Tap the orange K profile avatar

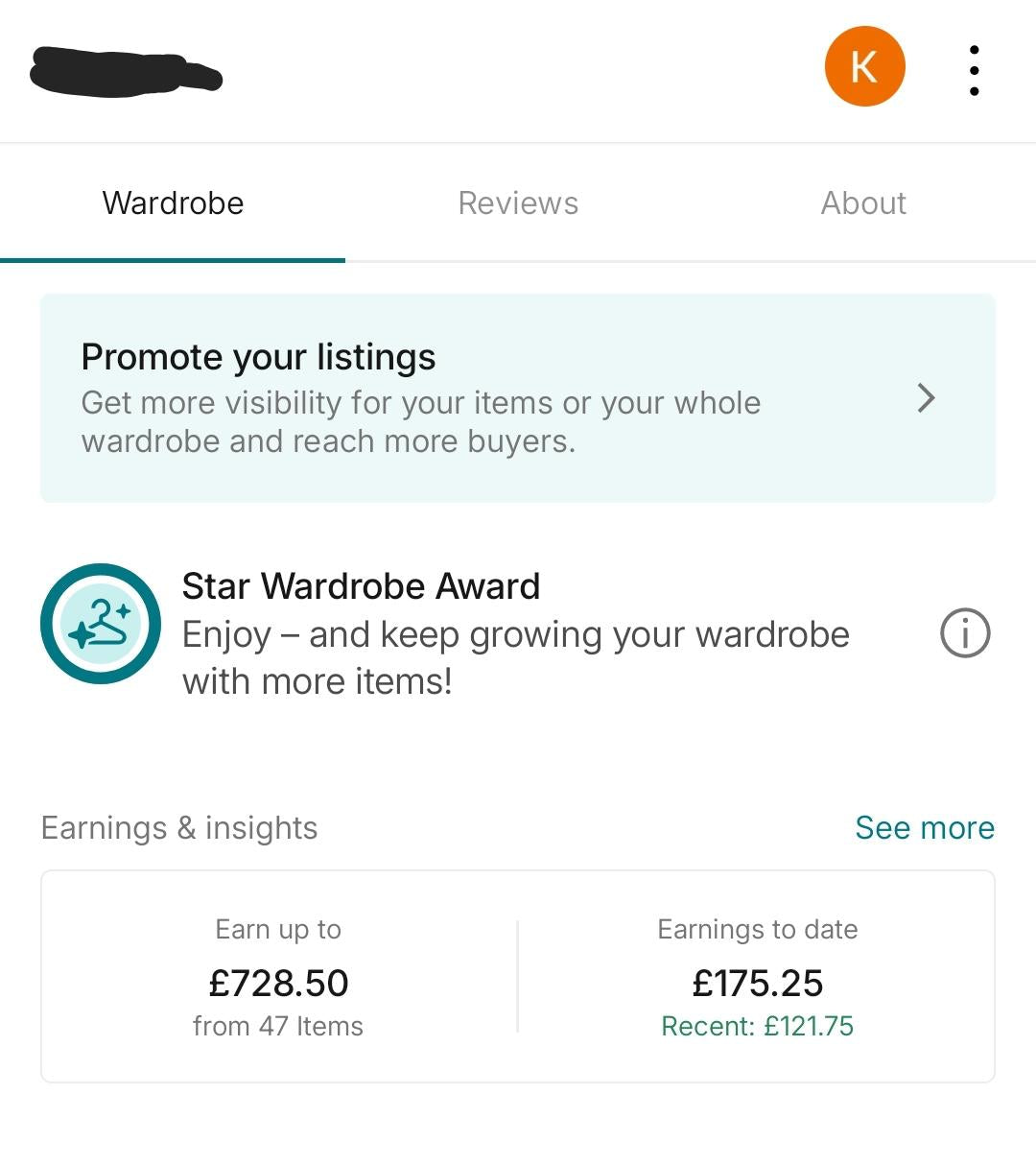[864, 66]
